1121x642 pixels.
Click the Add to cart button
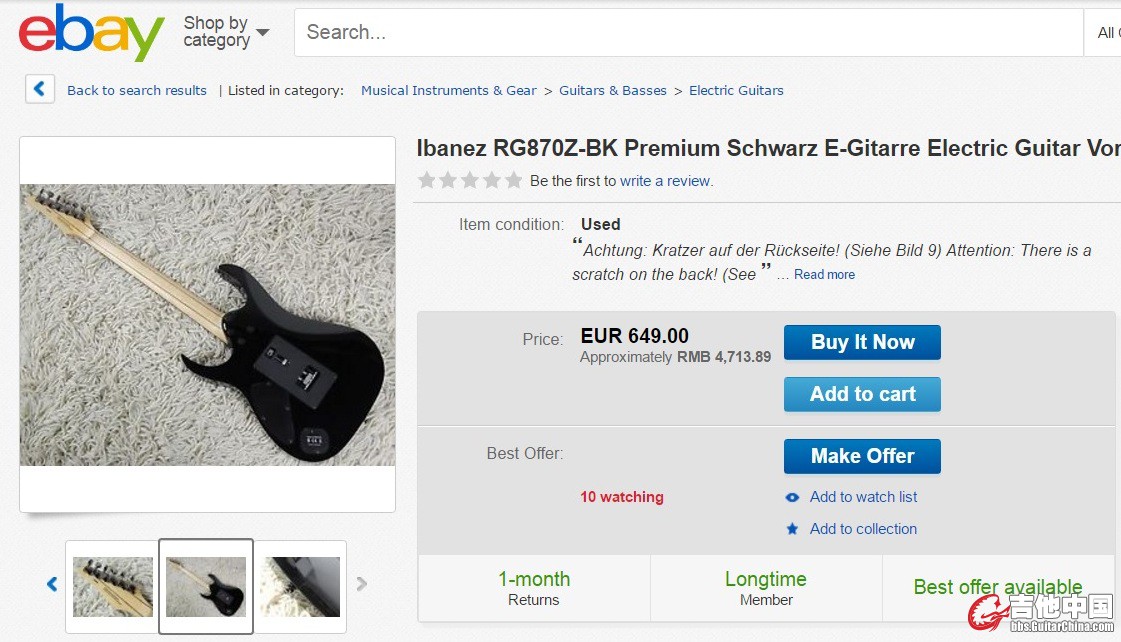pyautogui.click(x=862, y=394)
